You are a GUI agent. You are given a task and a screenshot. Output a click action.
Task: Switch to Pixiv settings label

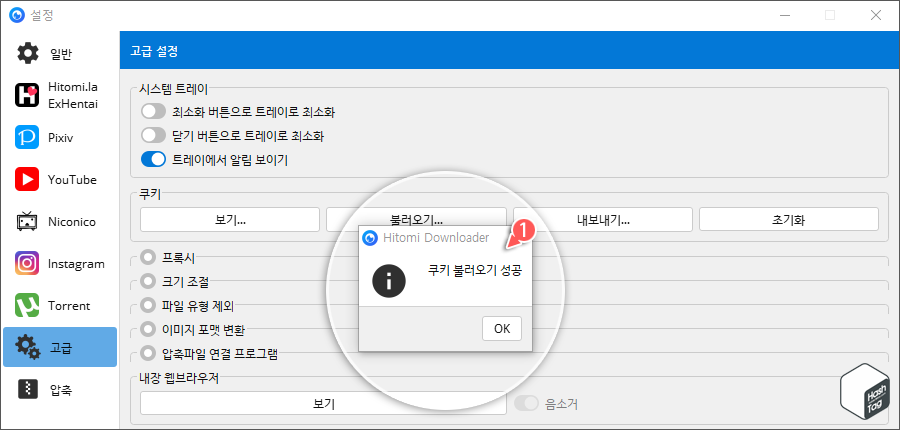[x=61, y=138]
